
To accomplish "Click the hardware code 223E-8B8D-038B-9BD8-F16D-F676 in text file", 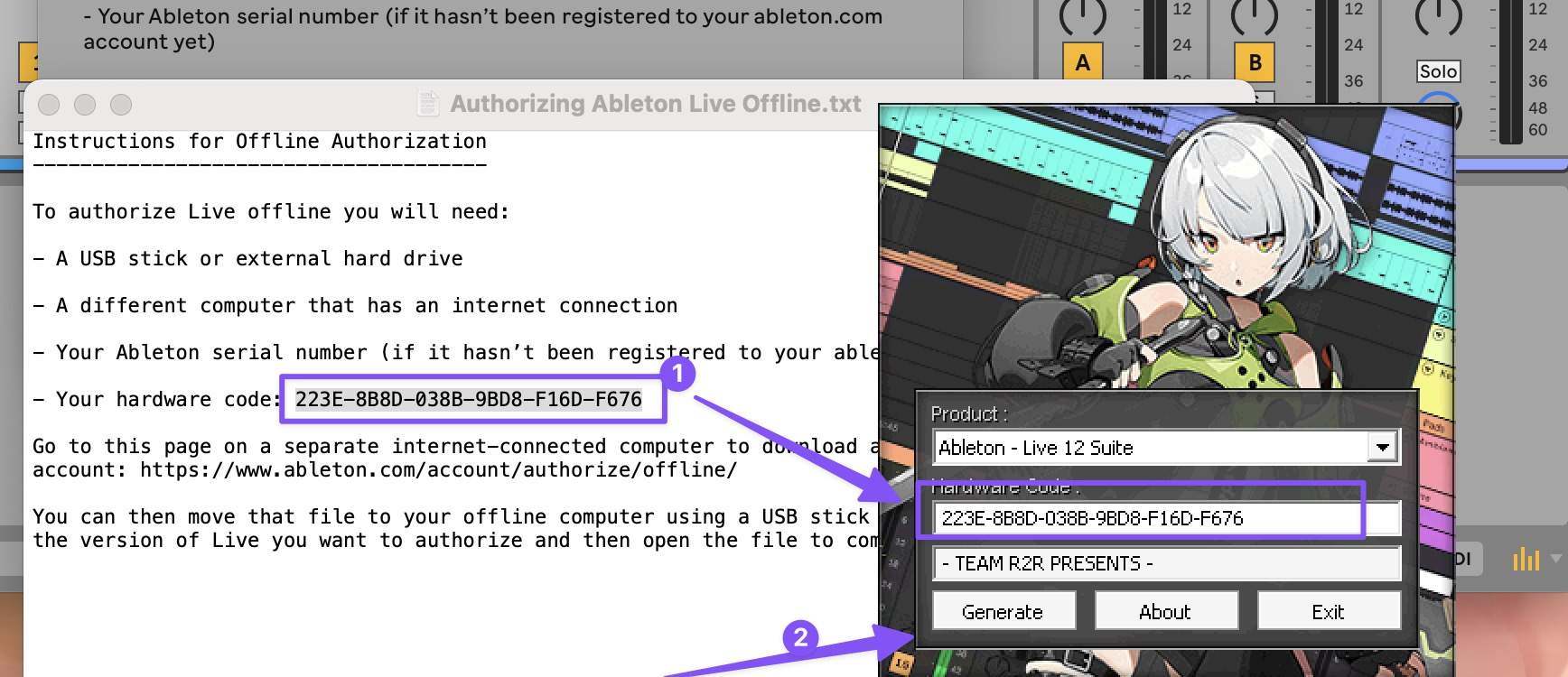I will click(x=469, y=399).
